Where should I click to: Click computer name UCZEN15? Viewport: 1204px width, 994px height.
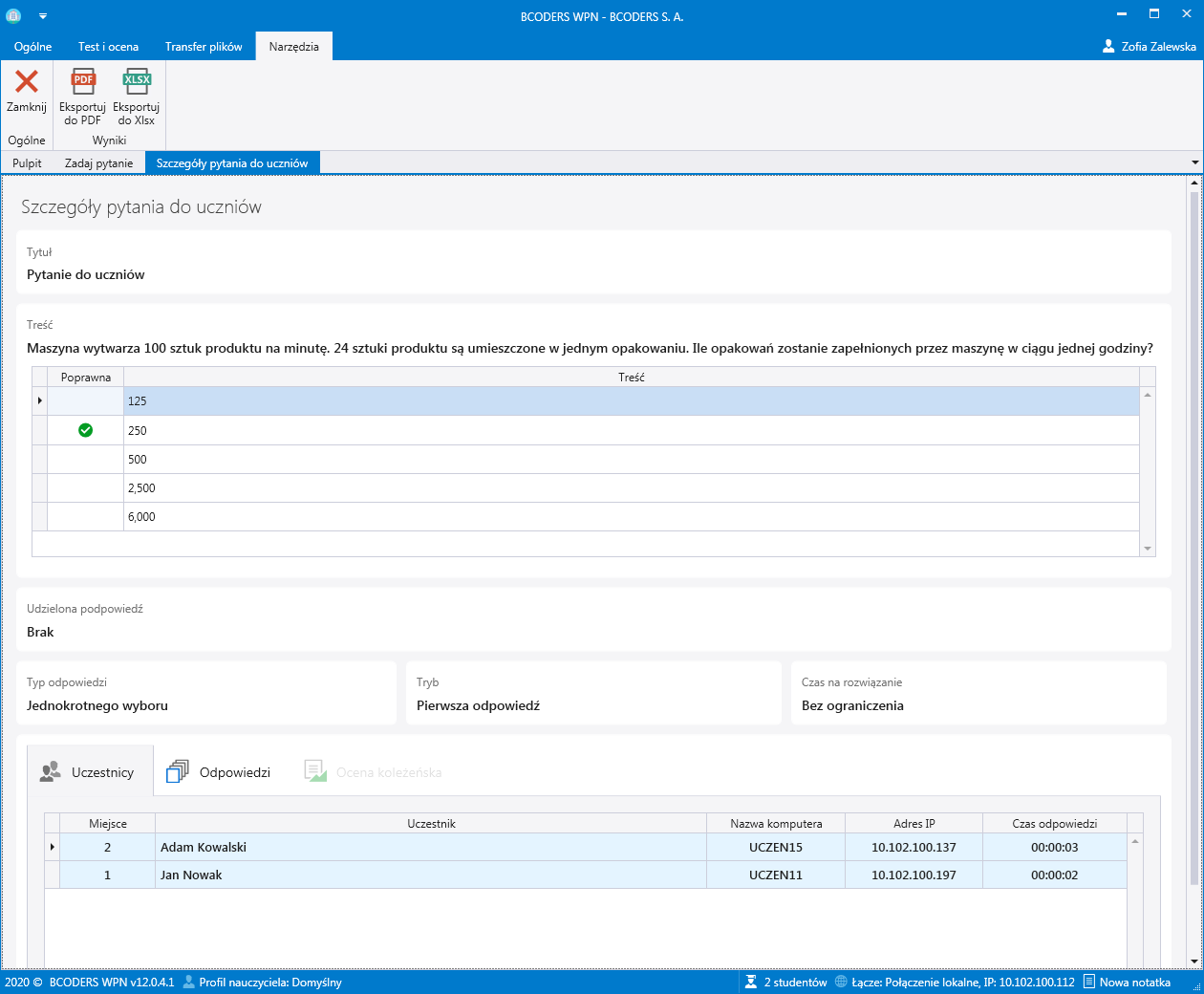pyautogui.click(x=776, y=847)
